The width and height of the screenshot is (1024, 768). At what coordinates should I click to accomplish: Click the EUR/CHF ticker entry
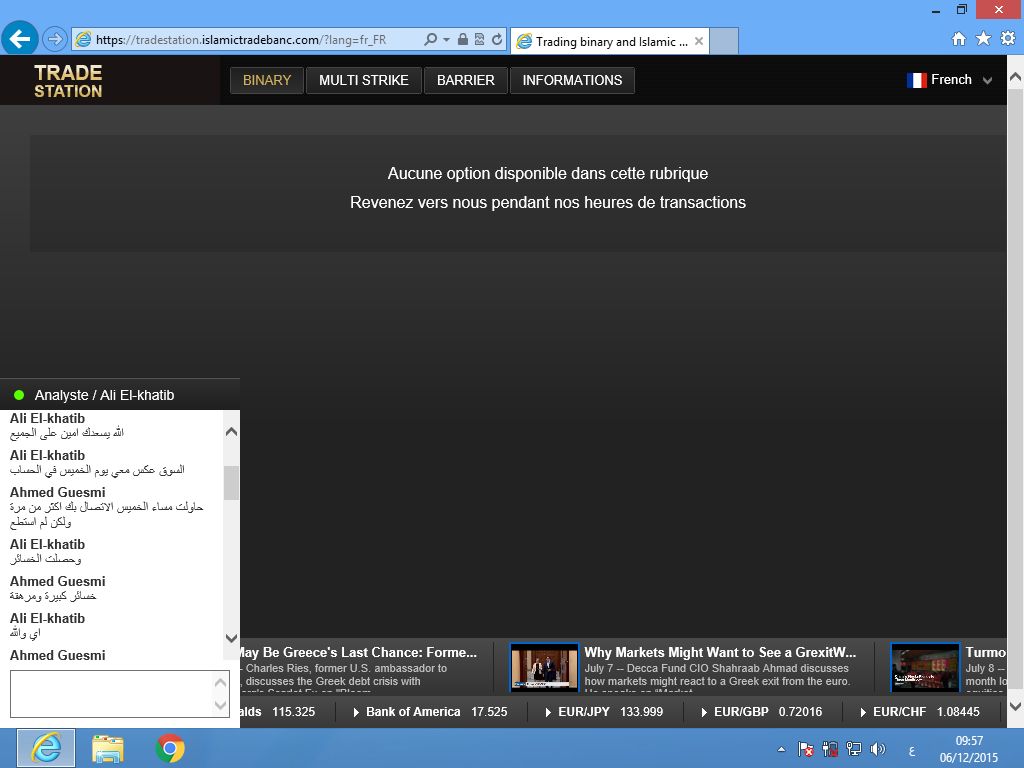coord(920,712)
